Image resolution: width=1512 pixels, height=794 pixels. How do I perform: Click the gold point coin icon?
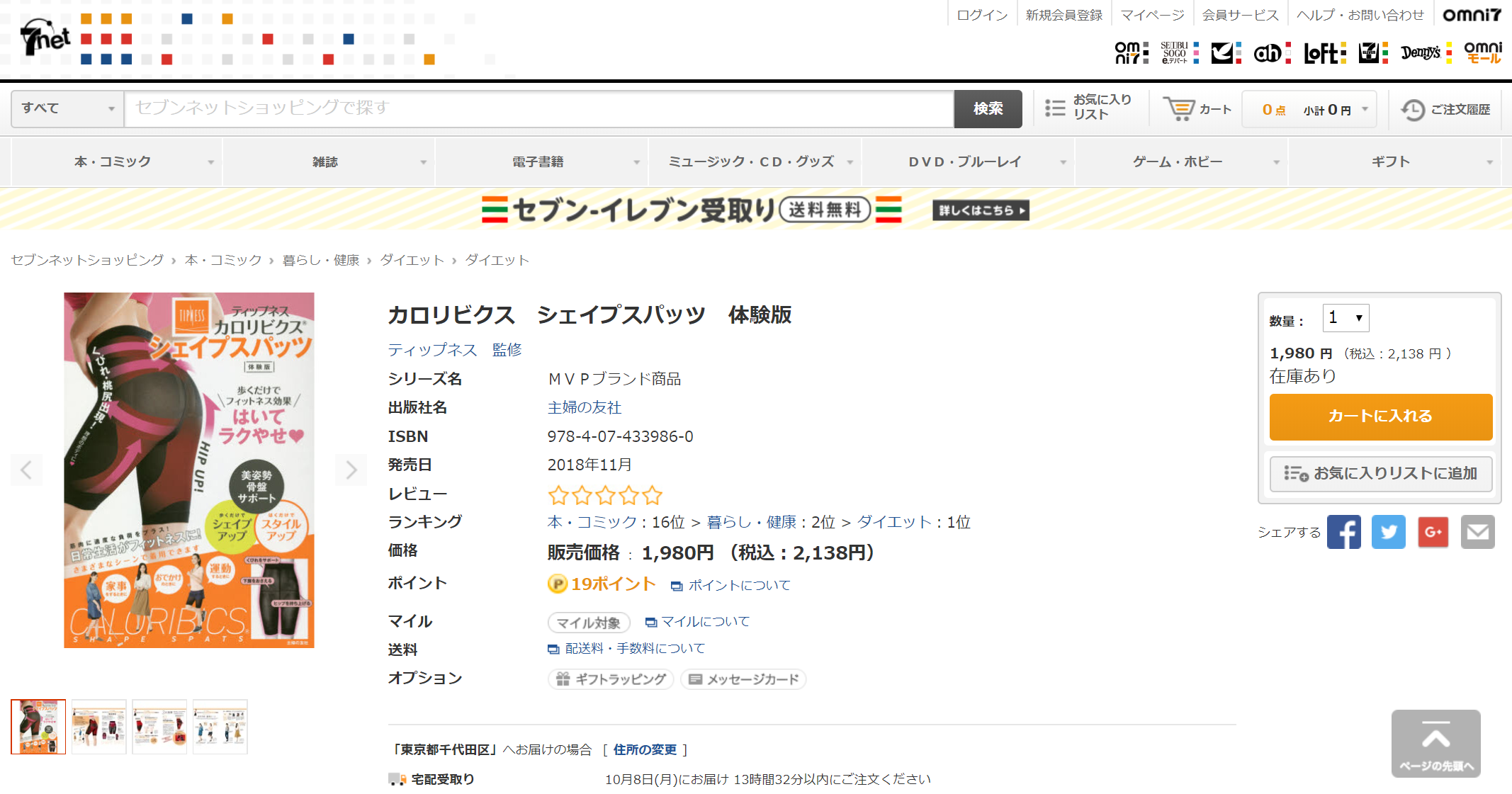pyautogui.click(x=558, y=584)
